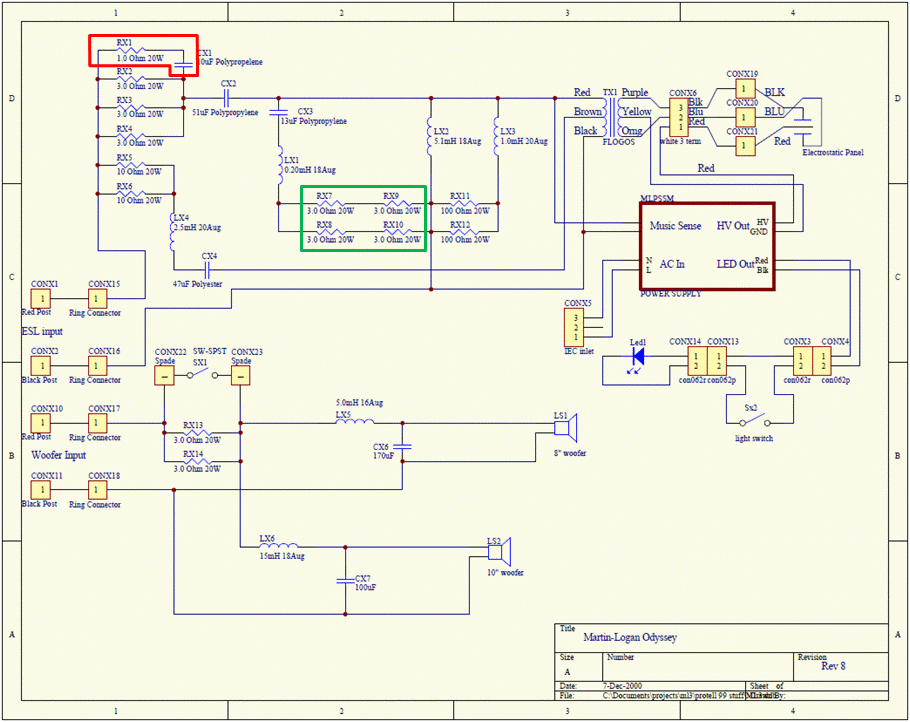
Task: Click the CONX10 Red Post connector box
Action: (x=41, y=423)
